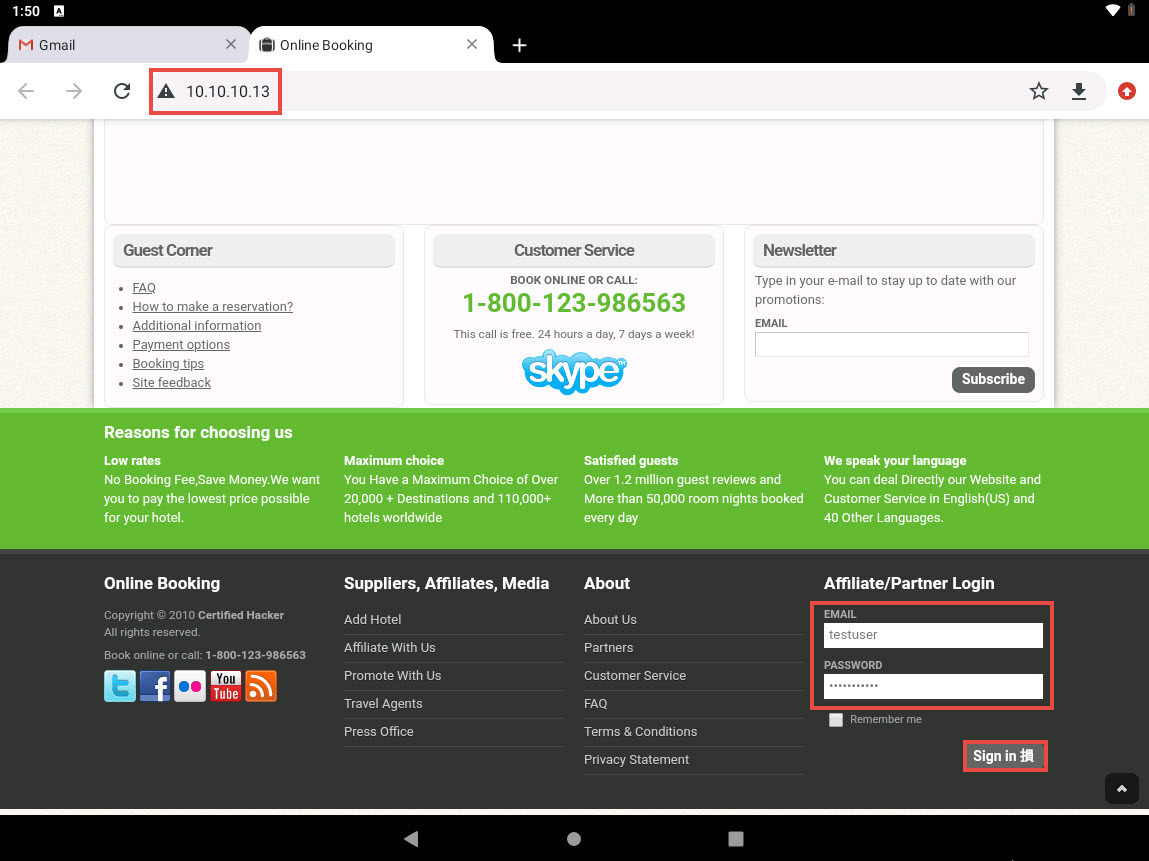Viewport: 1149px width, 861px height.
Task: Click the Flickr social icon
Action: [190, 686]
